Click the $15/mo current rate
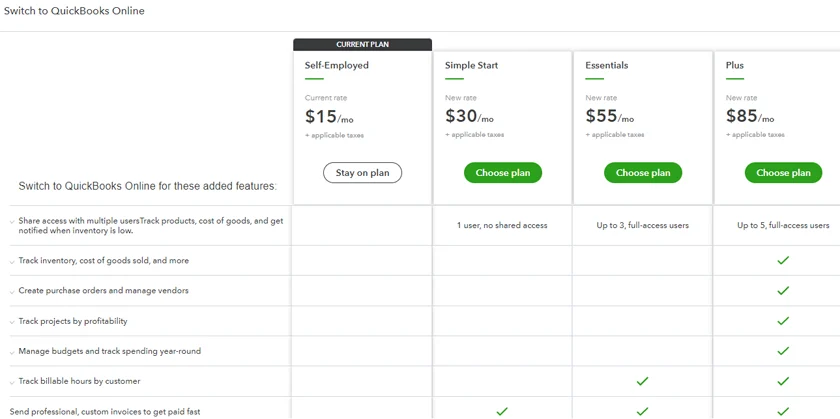Image resolution: width=840 pixels, height=419 pixels. tap(329, 116)
